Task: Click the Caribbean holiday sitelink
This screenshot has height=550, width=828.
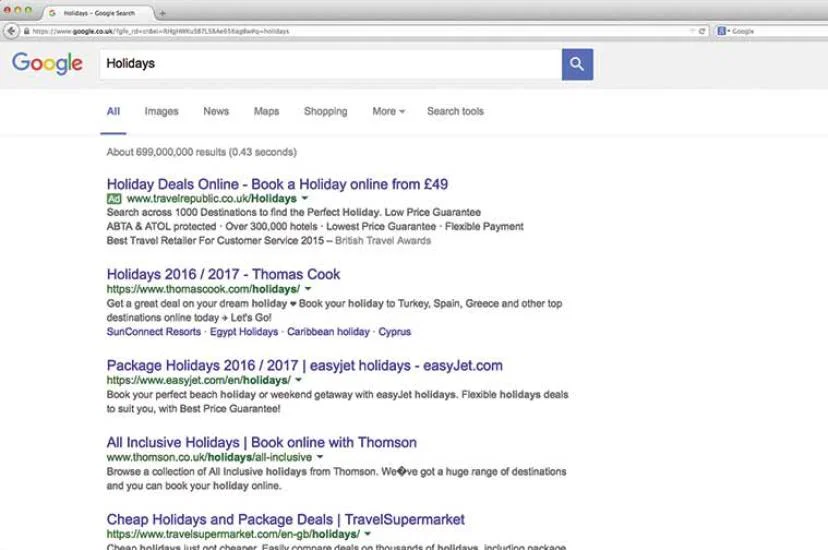Action: 328,331
